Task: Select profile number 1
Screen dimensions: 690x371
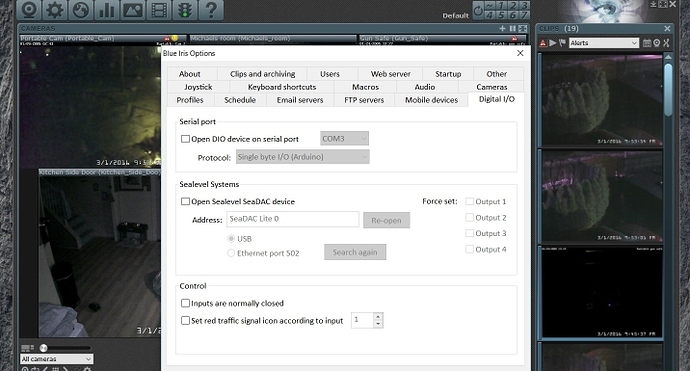Action: click(x=501, y=5)
